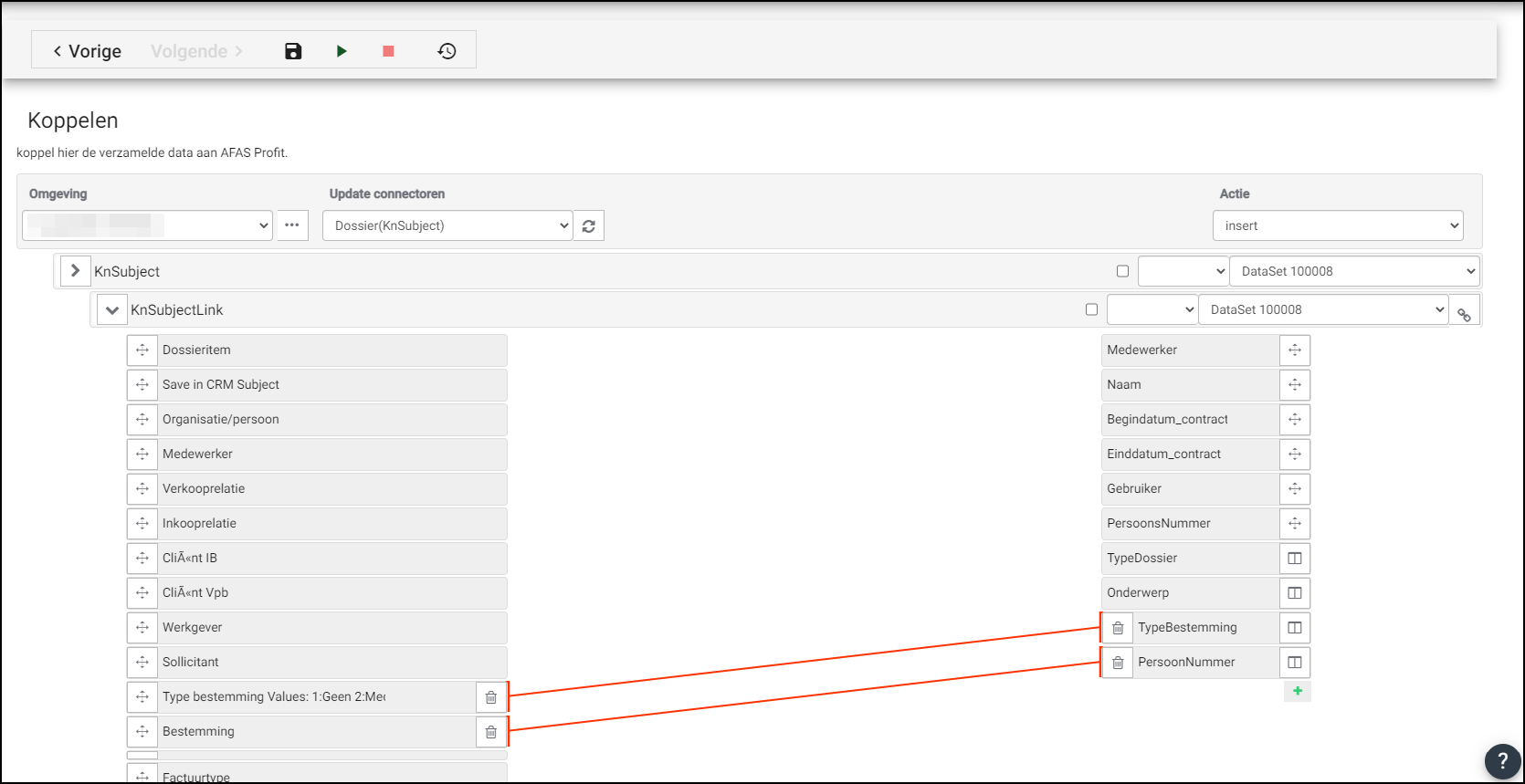Remove the TypeBestemming mapping via trash icon
1525x784 pixels.
pos(1118,628)
